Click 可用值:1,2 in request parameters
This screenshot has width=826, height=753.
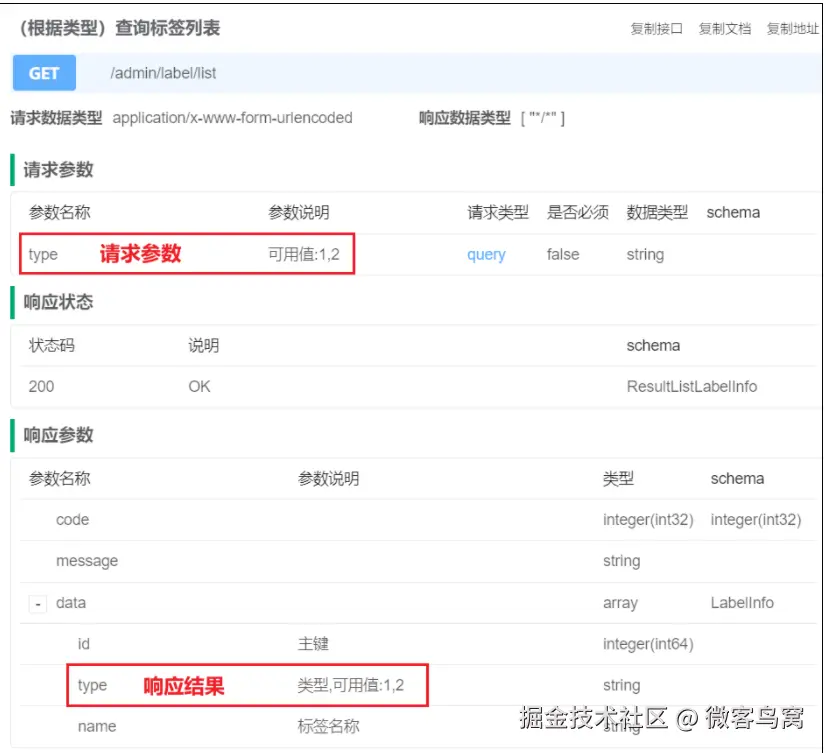point(303,255)
